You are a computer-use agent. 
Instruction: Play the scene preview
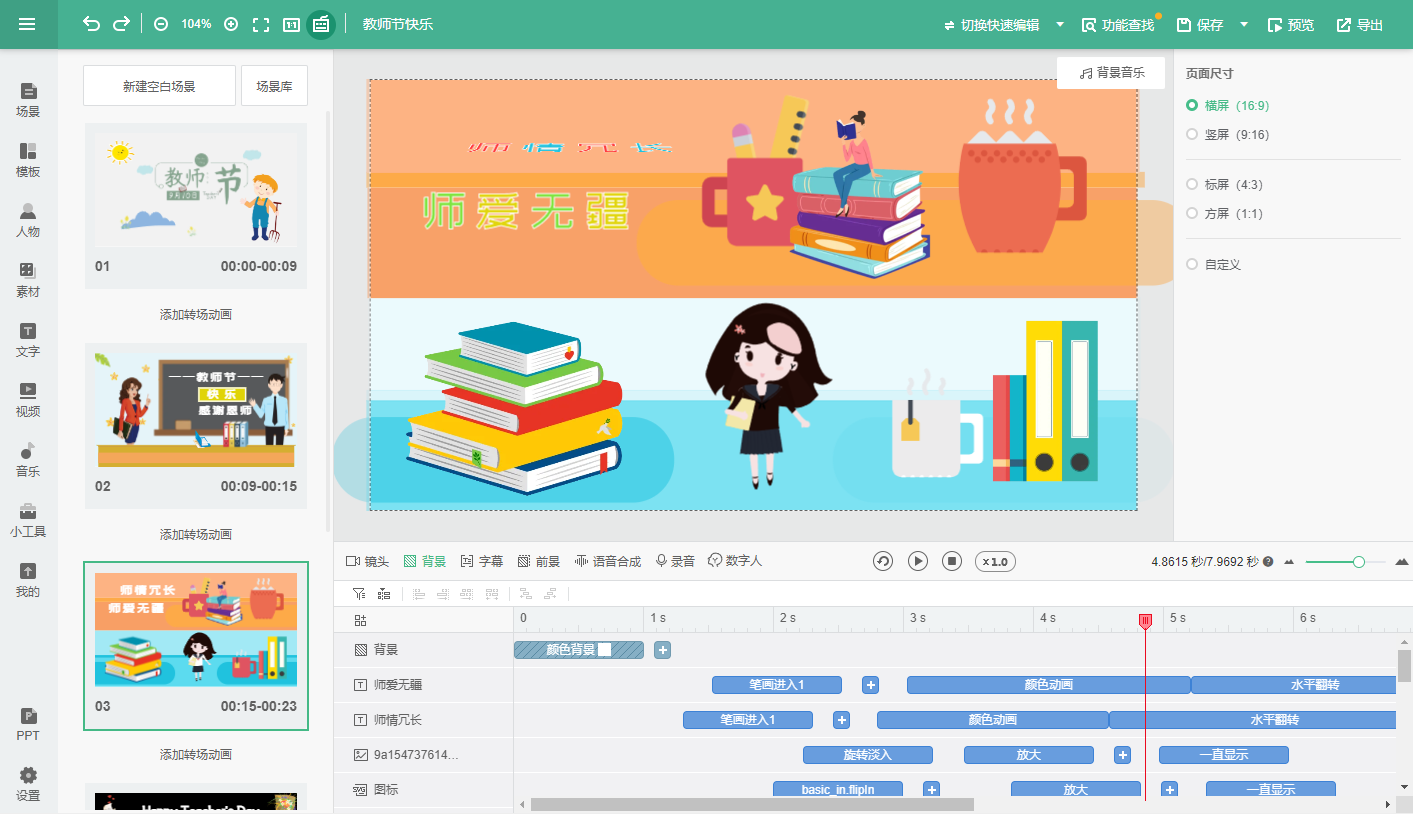918,561
